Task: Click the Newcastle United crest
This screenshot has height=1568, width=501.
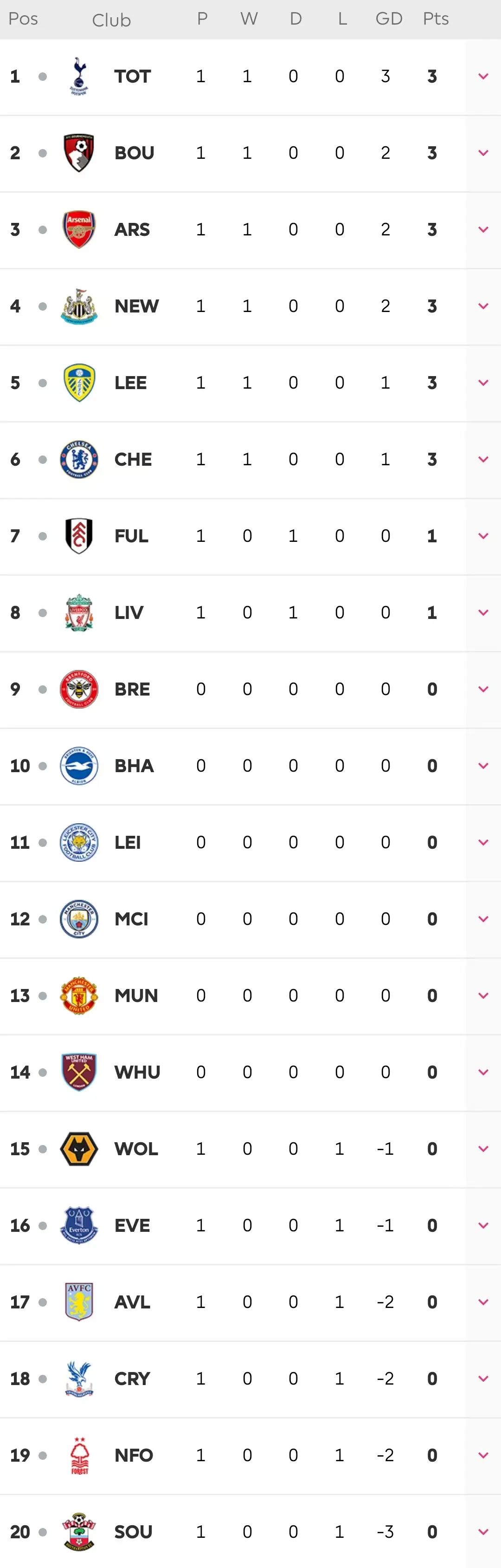Action: pos(79,306)
